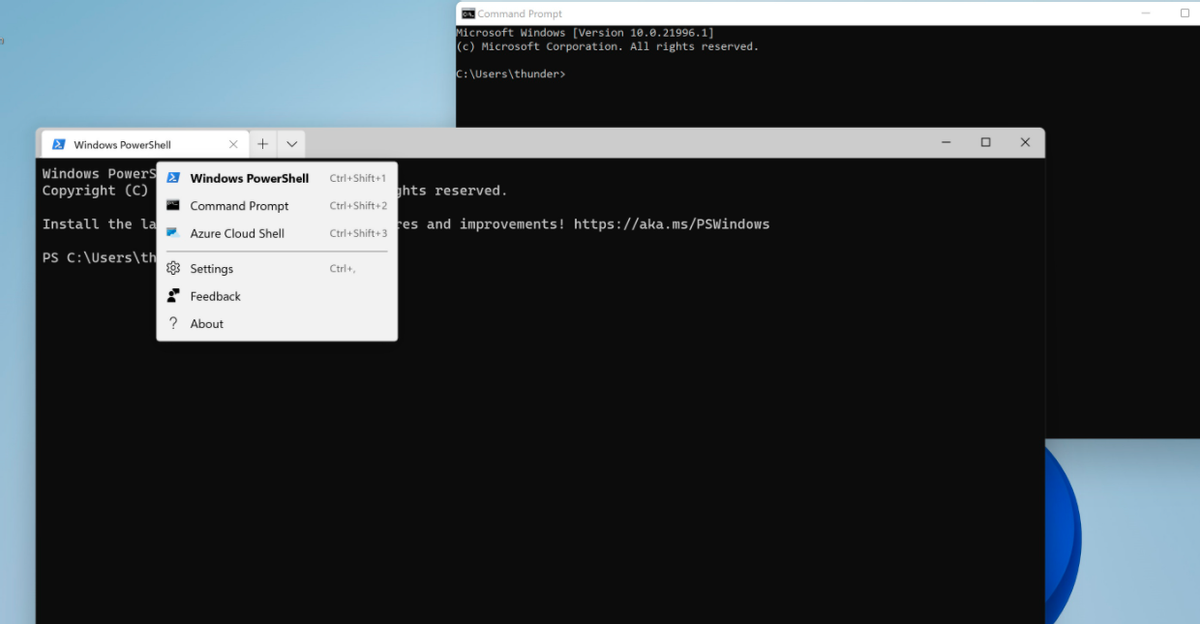
Task: Close the Windows PowerShell tab
Action: tap(234, 144)
